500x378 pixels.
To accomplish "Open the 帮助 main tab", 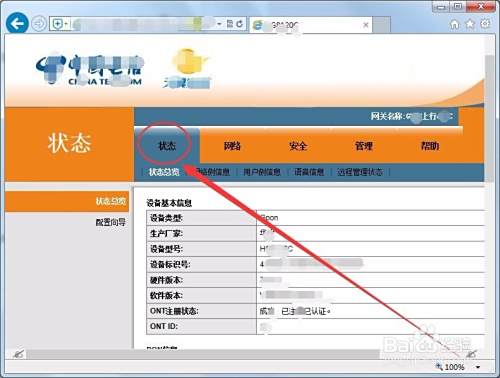I will coord(430,146).
